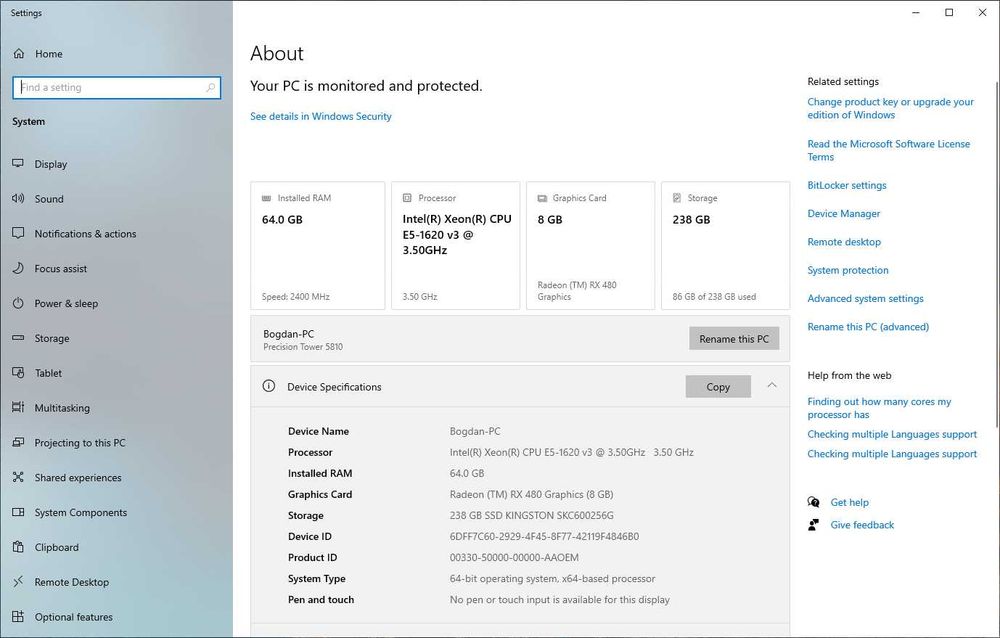Select the Installed RAM 64.0 GB card
Viewport: 1000px width, 638px height.
[x=318, y=246]
